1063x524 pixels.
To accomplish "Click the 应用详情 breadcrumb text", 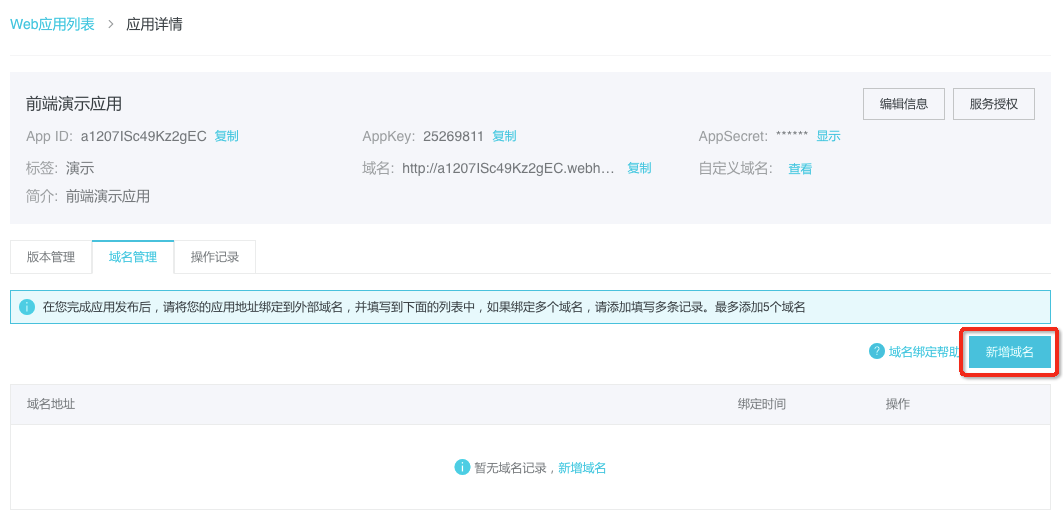I will [x=155, y=25].
